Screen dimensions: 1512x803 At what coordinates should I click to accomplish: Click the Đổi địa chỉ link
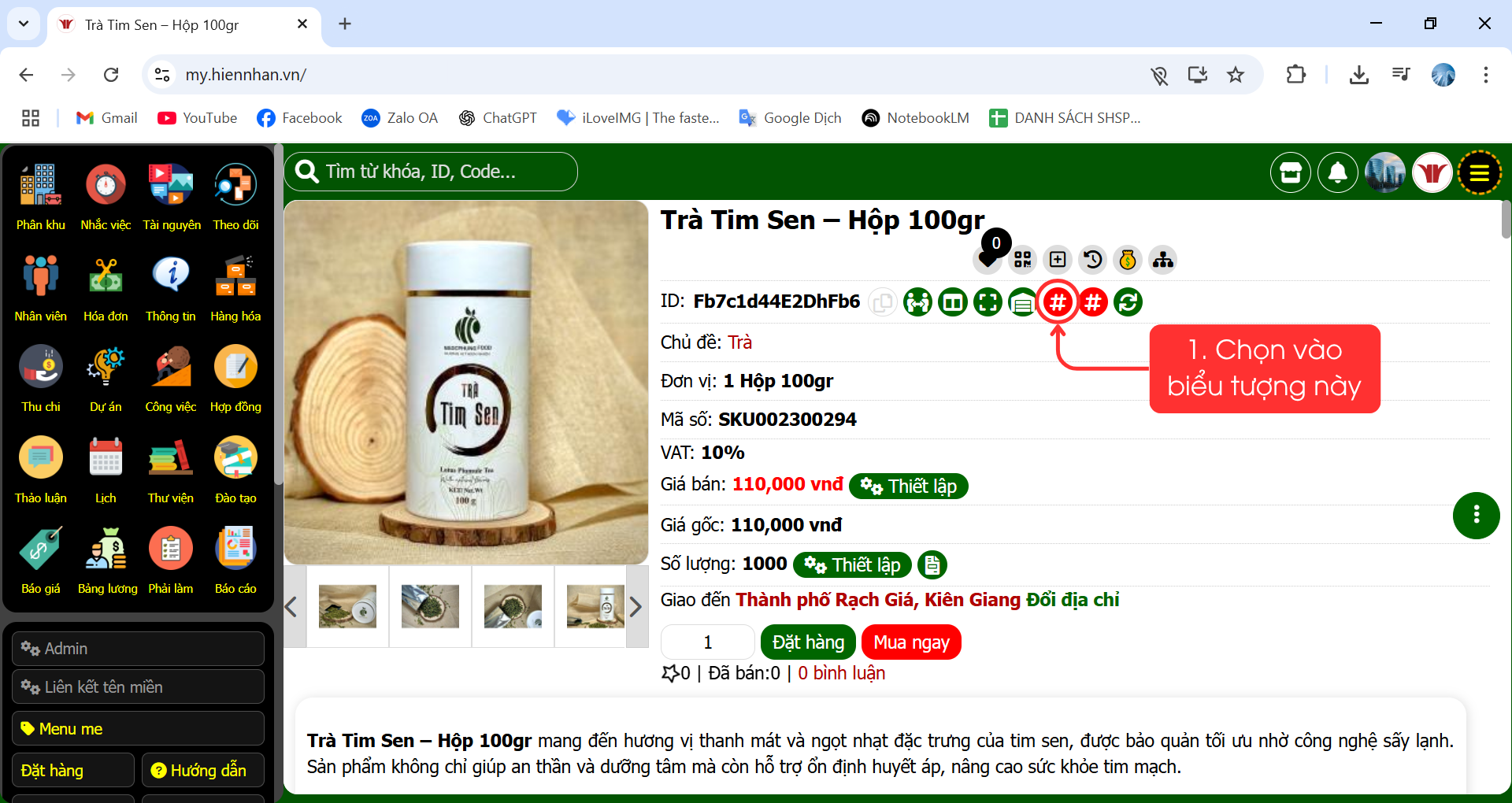(x=1072, y=600)
